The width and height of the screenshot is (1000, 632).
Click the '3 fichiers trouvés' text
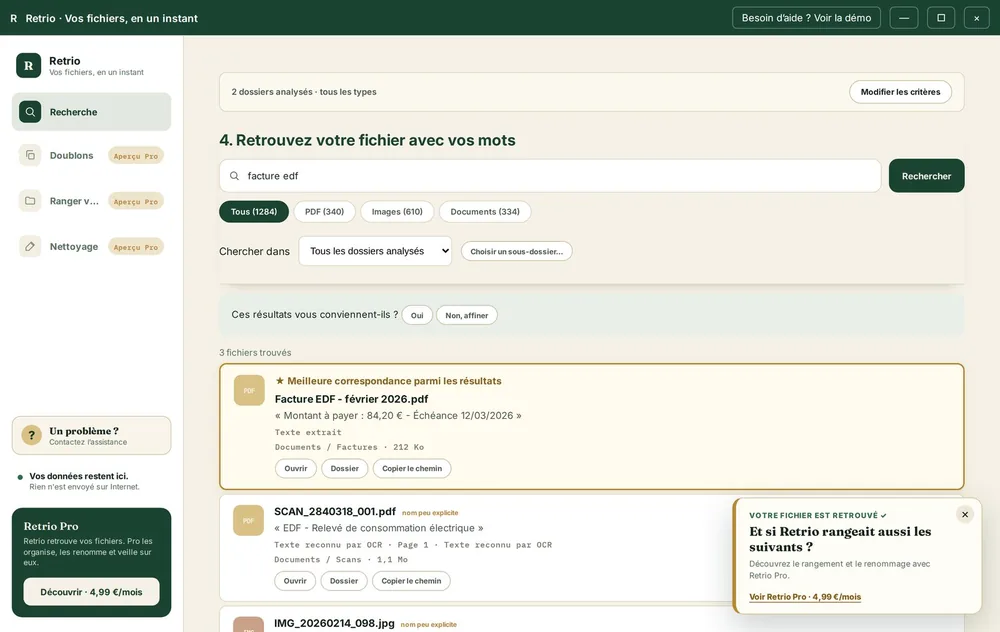point(255,353)
